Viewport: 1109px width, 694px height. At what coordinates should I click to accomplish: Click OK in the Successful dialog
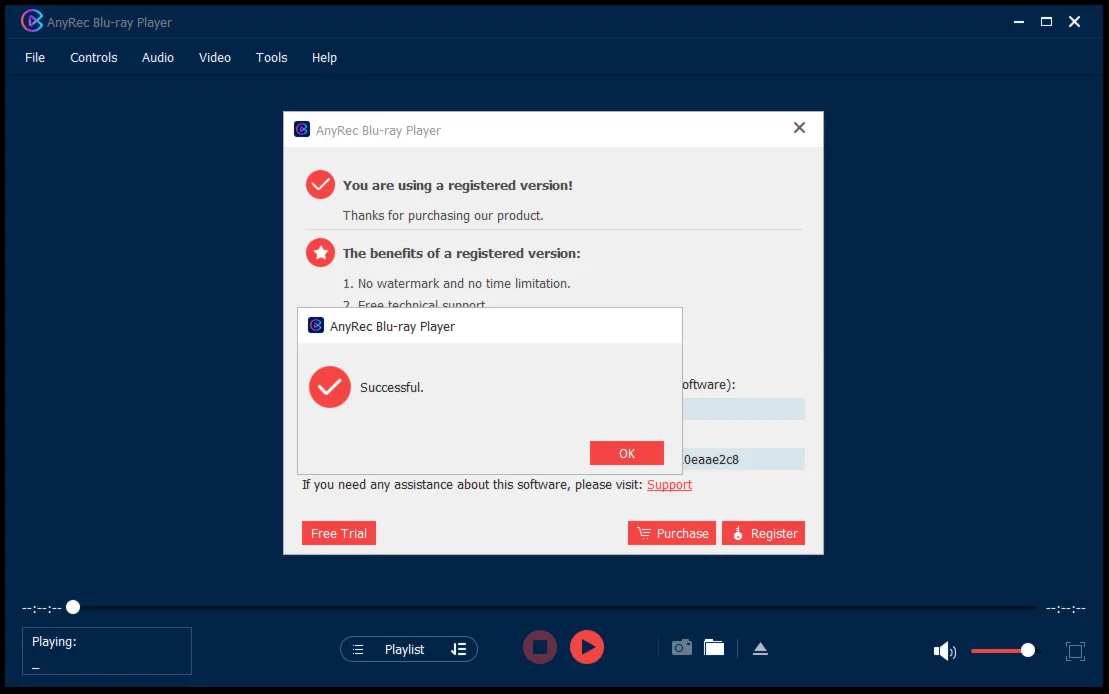point(627,453)
